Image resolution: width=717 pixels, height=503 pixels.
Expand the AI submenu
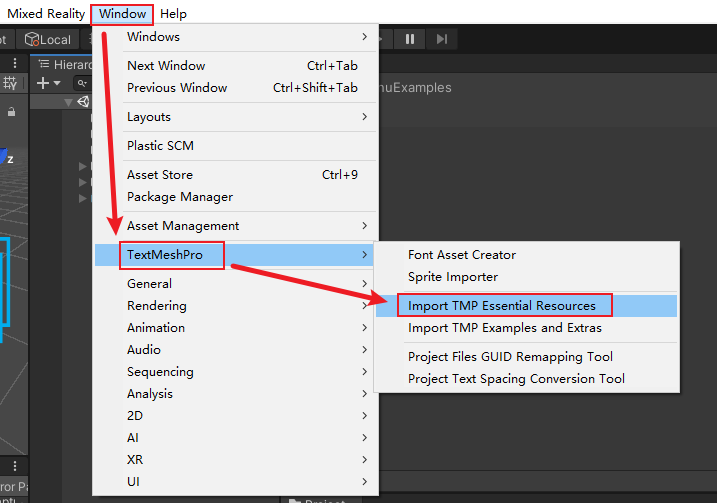[x=235, y=438]
